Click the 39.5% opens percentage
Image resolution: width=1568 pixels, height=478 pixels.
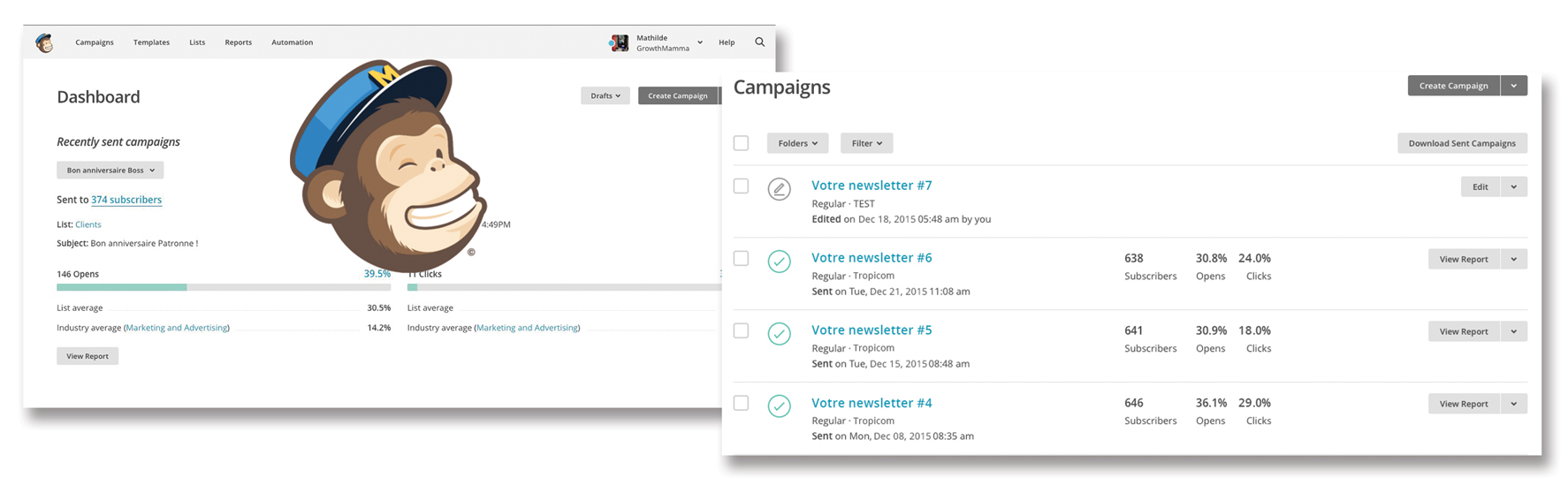click(377, 274)
